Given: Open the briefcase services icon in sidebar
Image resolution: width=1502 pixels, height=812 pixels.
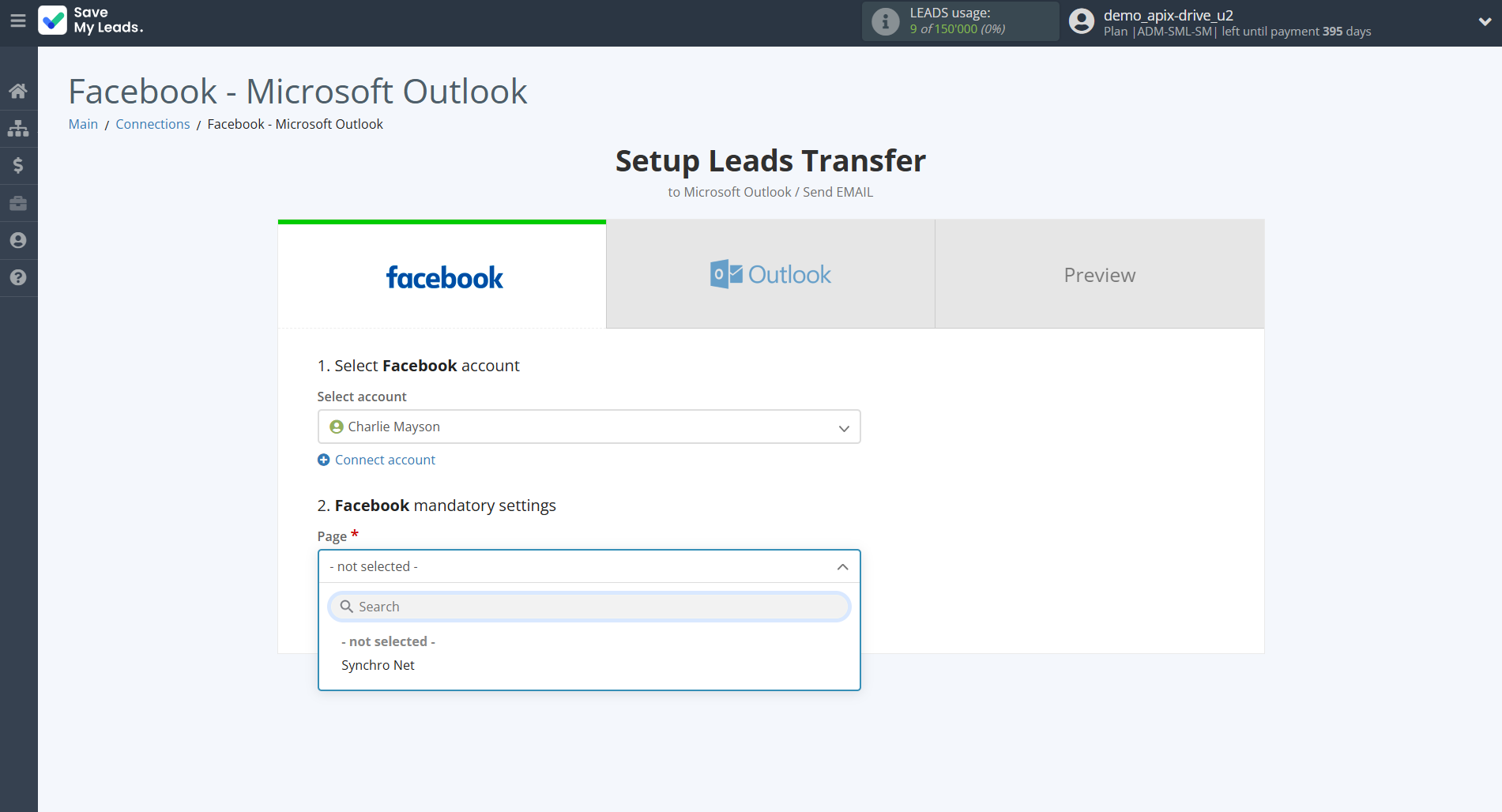Looking at the screenshot, I should pos(18,203).
